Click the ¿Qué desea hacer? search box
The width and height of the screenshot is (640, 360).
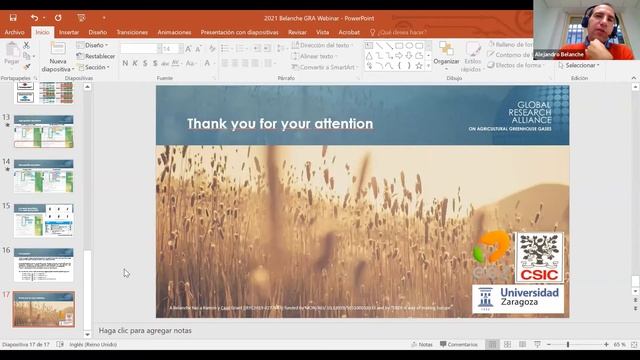point(398,32)
